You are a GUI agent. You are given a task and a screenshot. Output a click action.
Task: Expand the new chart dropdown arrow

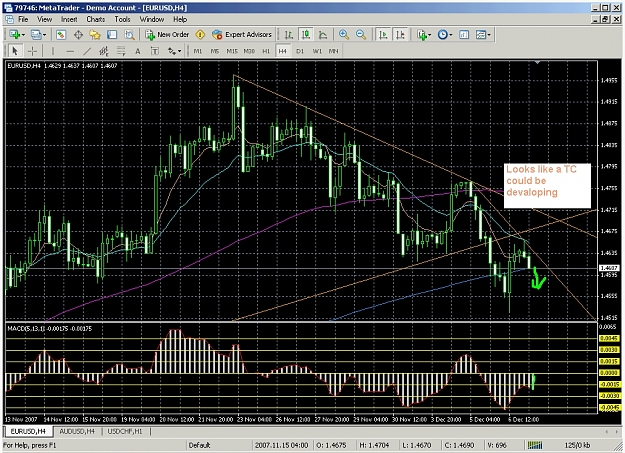(23, 35)
